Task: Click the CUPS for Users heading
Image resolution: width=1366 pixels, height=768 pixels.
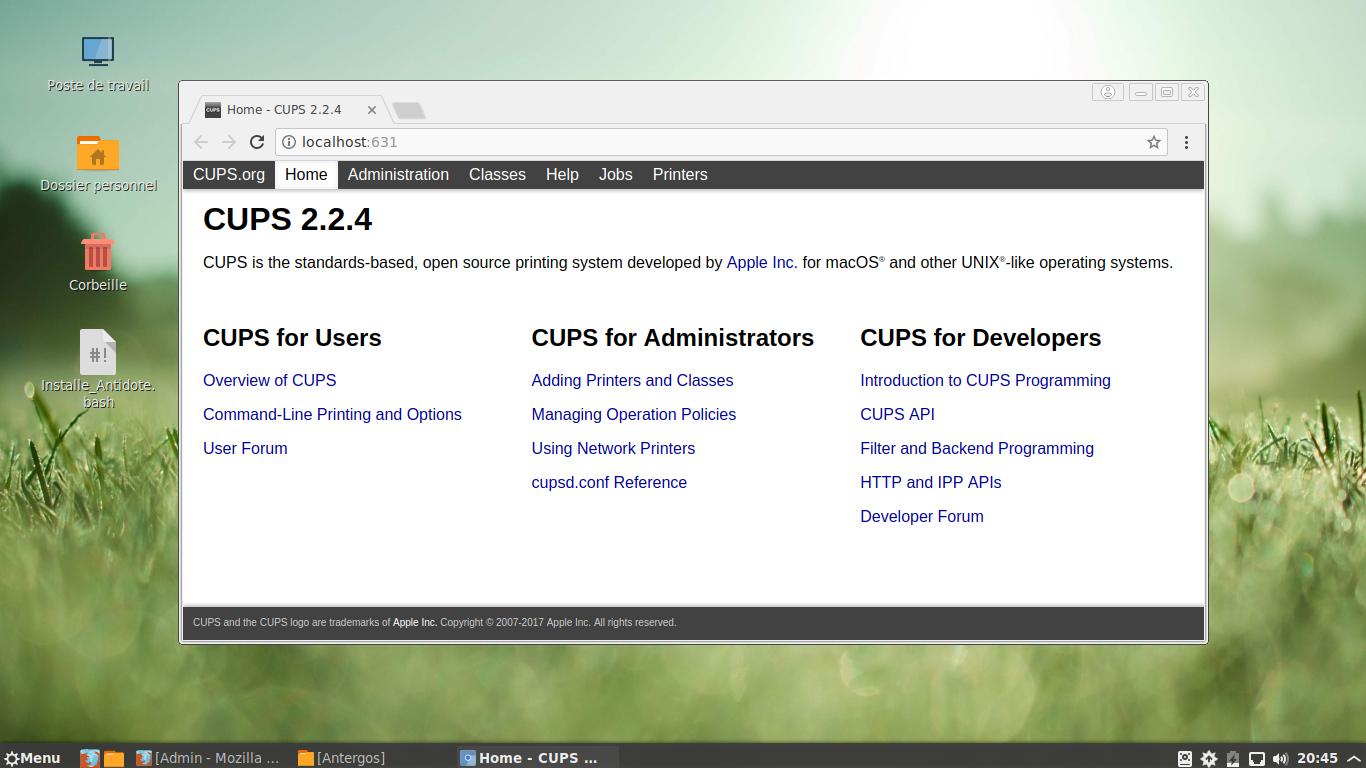Action: (292, 338)
